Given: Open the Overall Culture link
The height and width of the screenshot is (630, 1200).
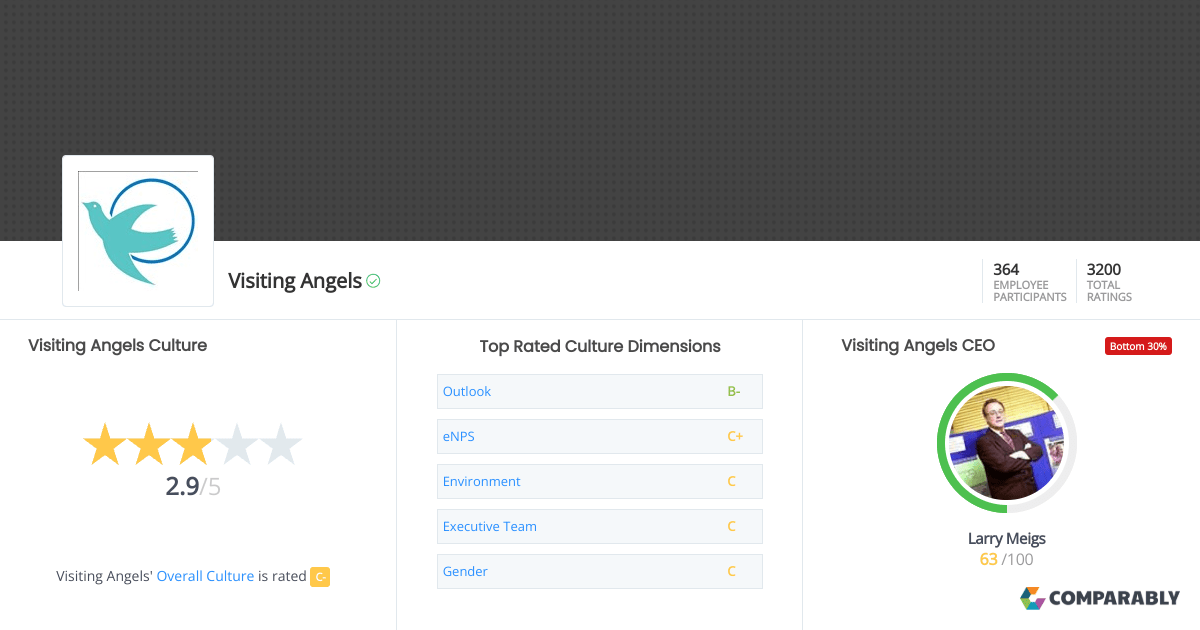Looking at the screenshot, I should point(205,576).
